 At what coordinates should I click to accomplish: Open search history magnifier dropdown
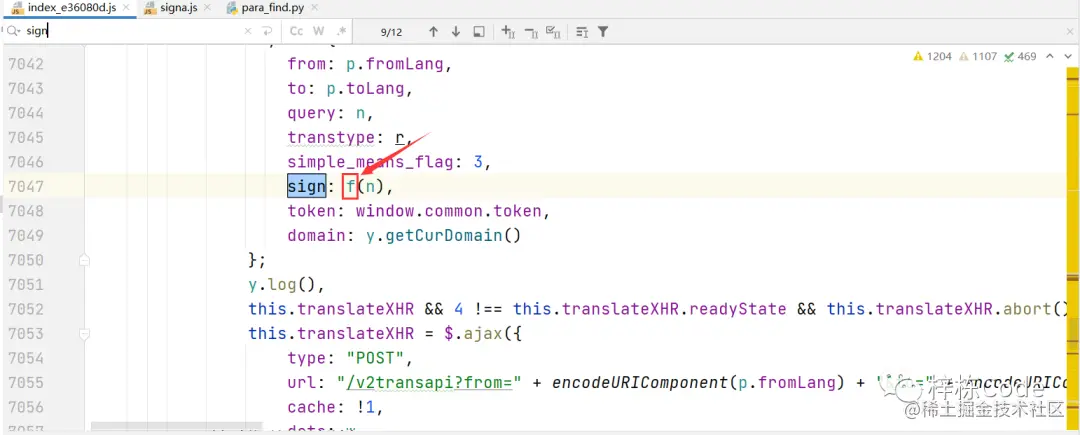coord(12,31)
